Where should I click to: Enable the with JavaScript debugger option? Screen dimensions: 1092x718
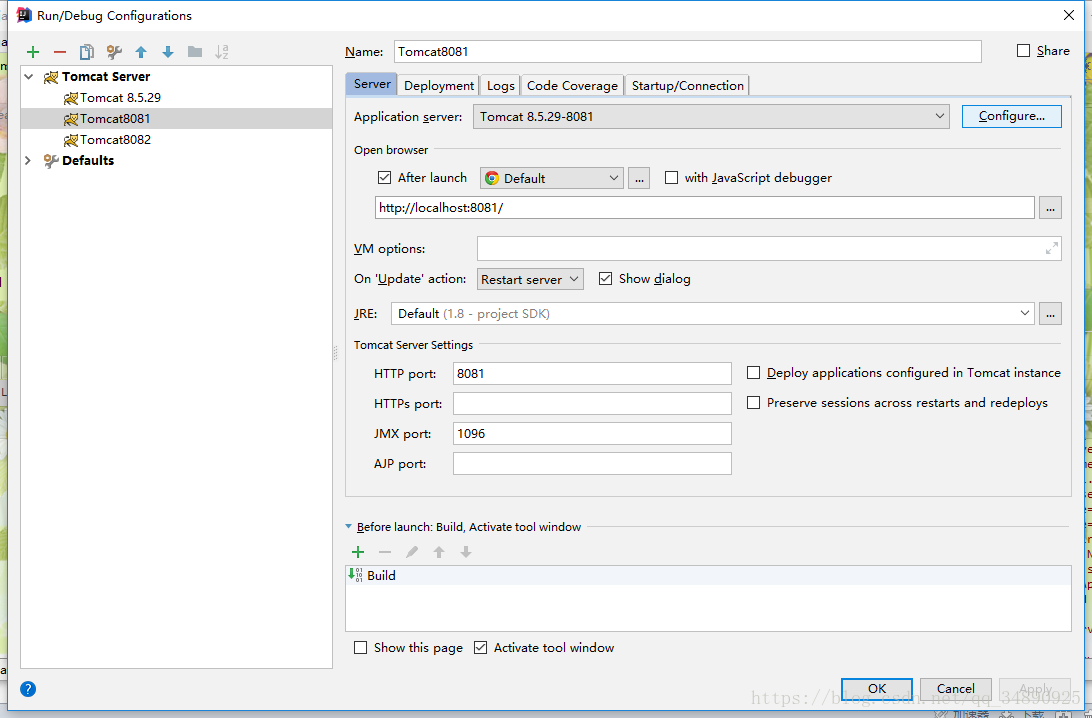tap(671, 178)
